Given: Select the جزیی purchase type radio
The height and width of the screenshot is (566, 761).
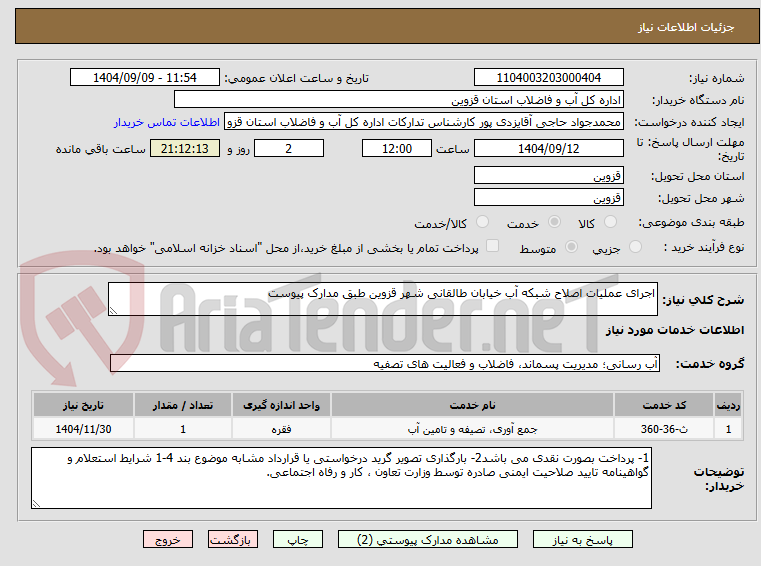Looking at the screenshot, I should point(635,247).
